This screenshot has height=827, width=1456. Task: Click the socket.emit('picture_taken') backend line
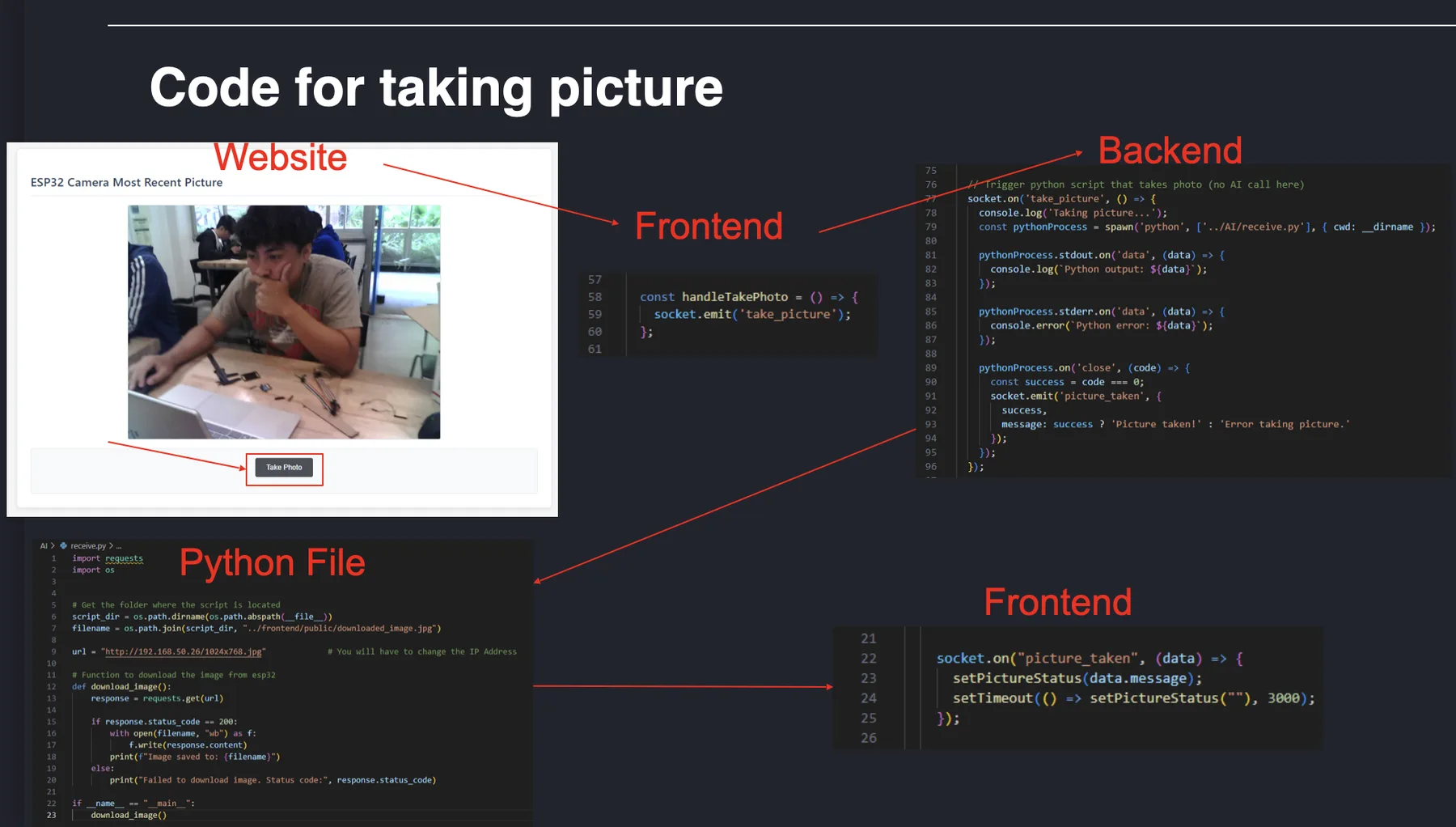tap(1076, 396)
